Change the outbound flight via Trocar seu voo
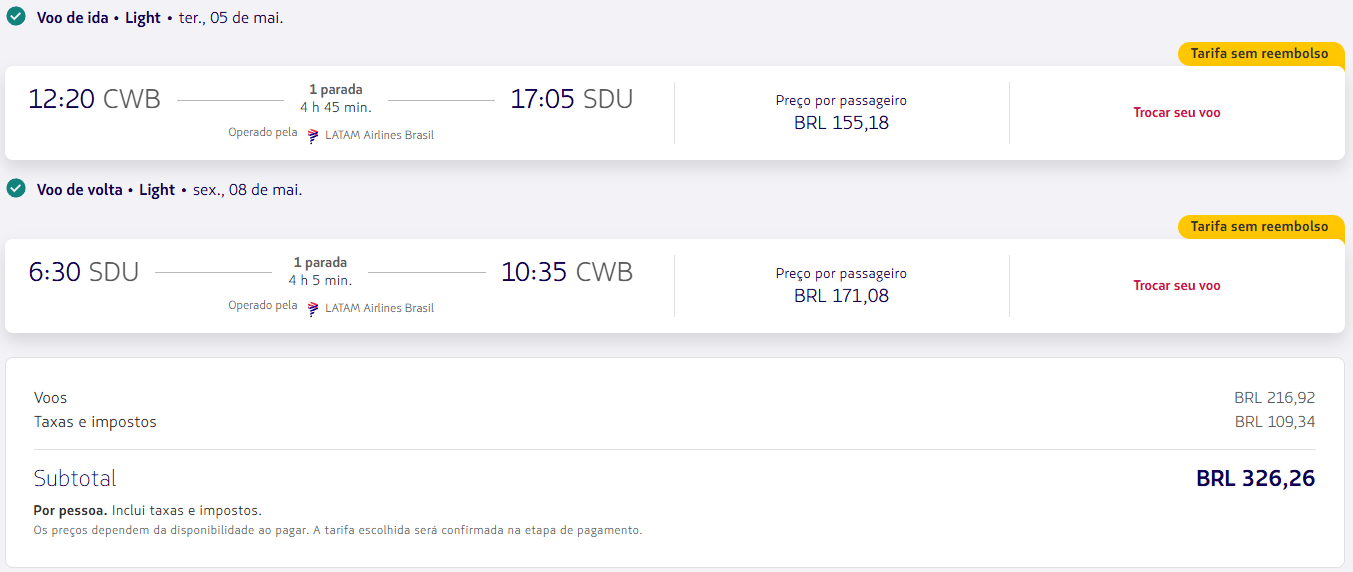Screen dimensions: 1353x572 (1176, 113)
